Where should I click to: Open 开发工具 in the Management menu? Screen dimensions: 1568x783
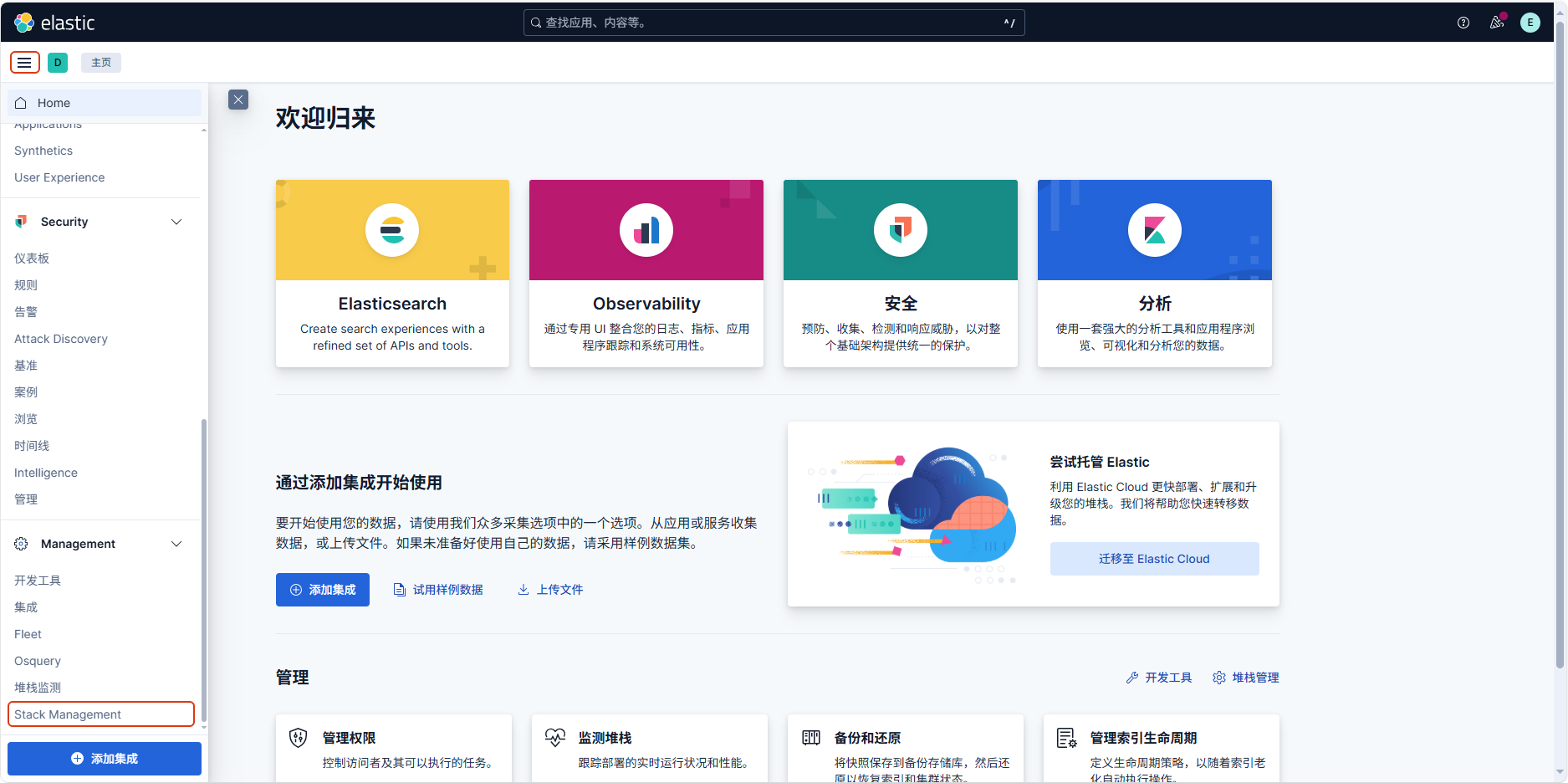tap(38, 581)
